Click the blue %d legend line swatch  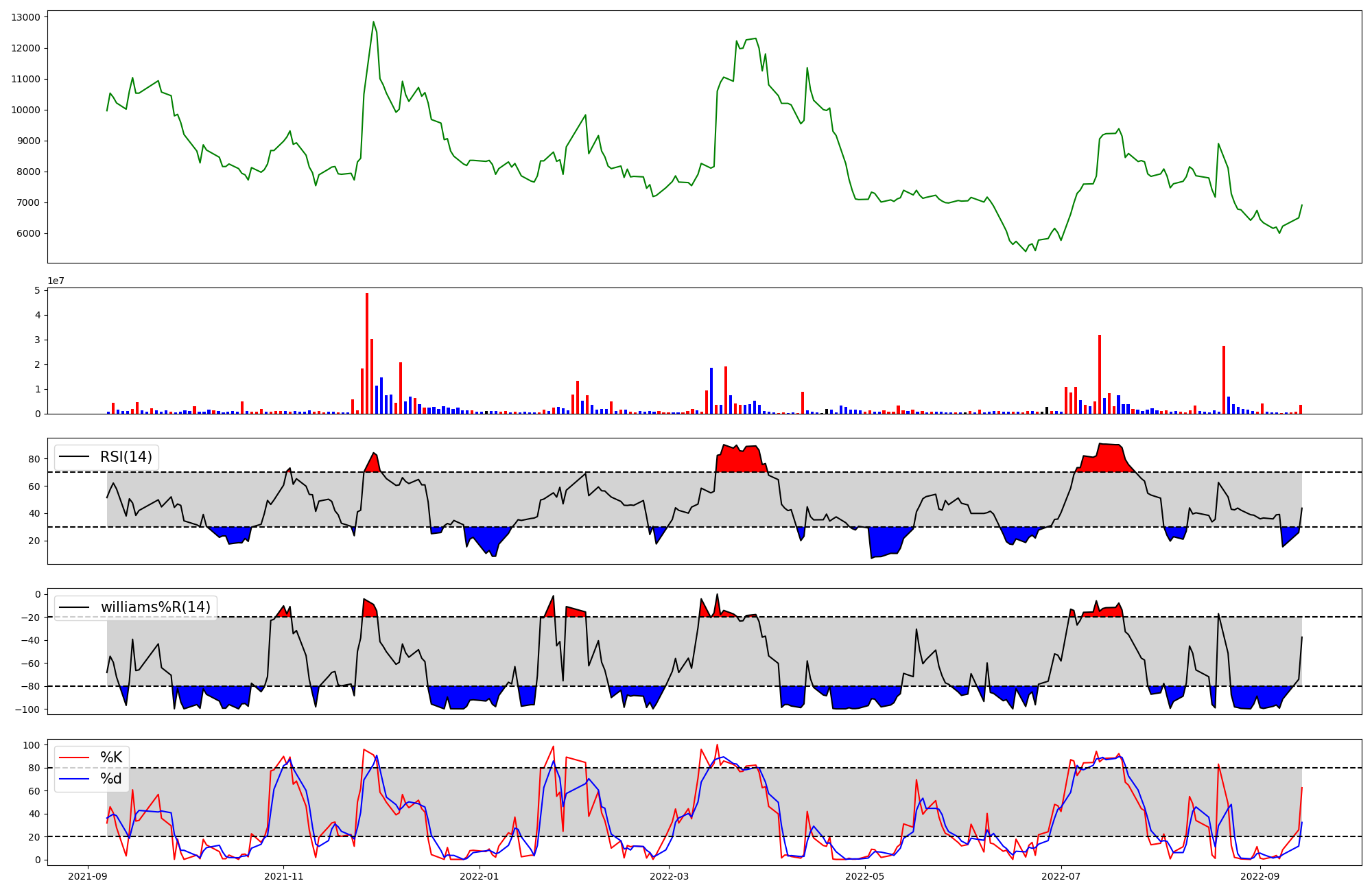point(75,779)
